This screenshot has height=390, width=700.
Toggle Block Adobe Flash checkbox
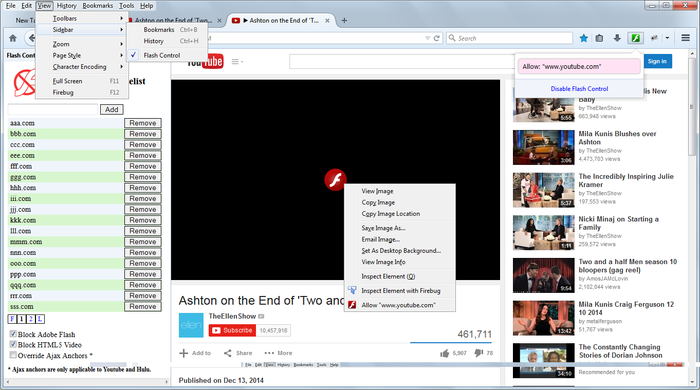point(13,334)
